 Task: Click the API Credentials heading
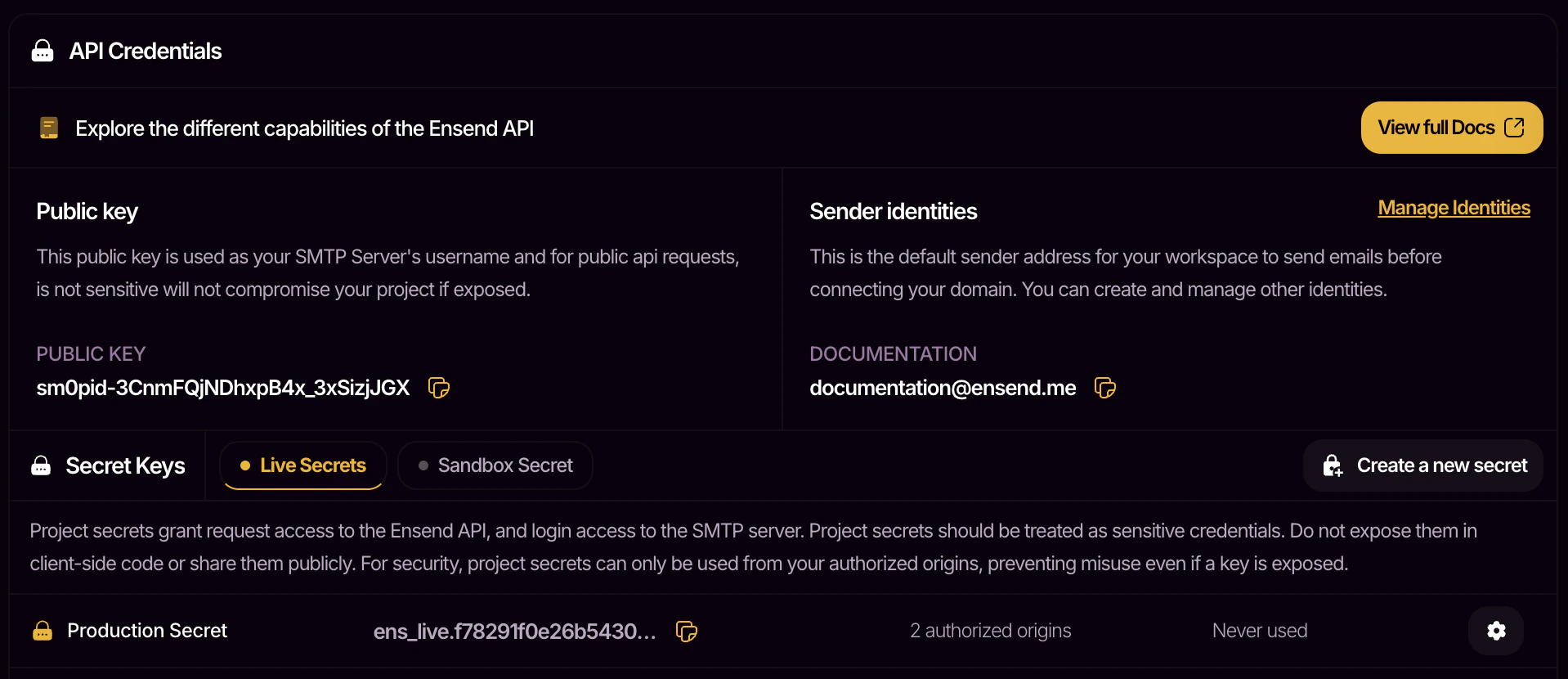pos(146,51)
